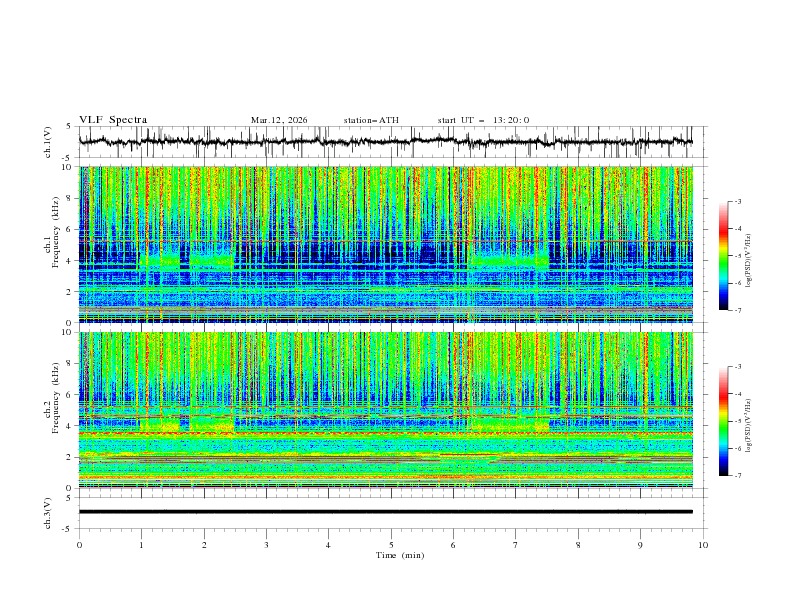Screen dimensions: 792x612
Task: Click the 'start UT = 13:20:0' text
Action: [x=483, y=120]
